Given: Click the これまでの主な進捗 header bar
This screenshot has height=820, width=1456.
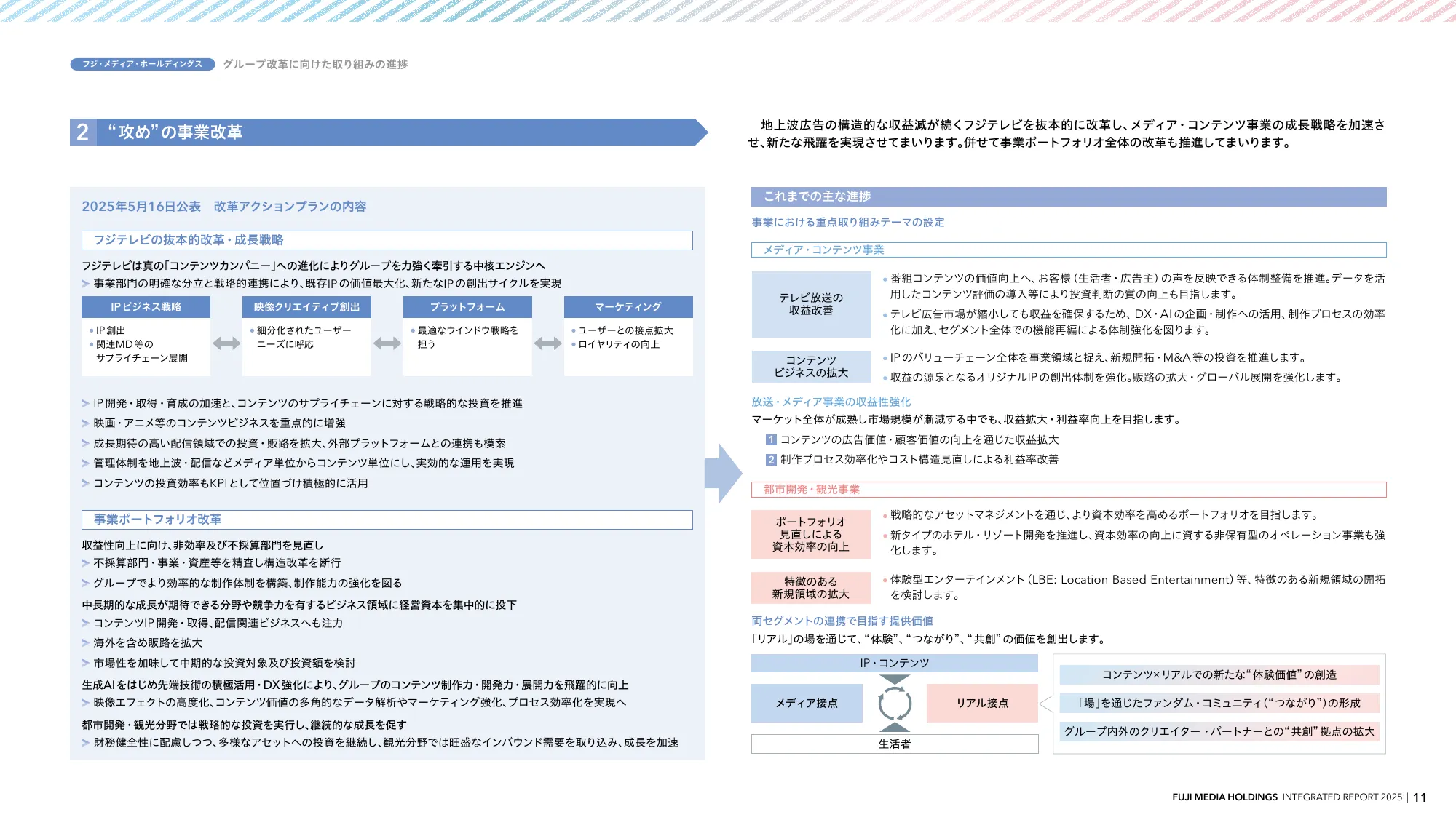Looking at the screenshot, I should [1069, 196].
